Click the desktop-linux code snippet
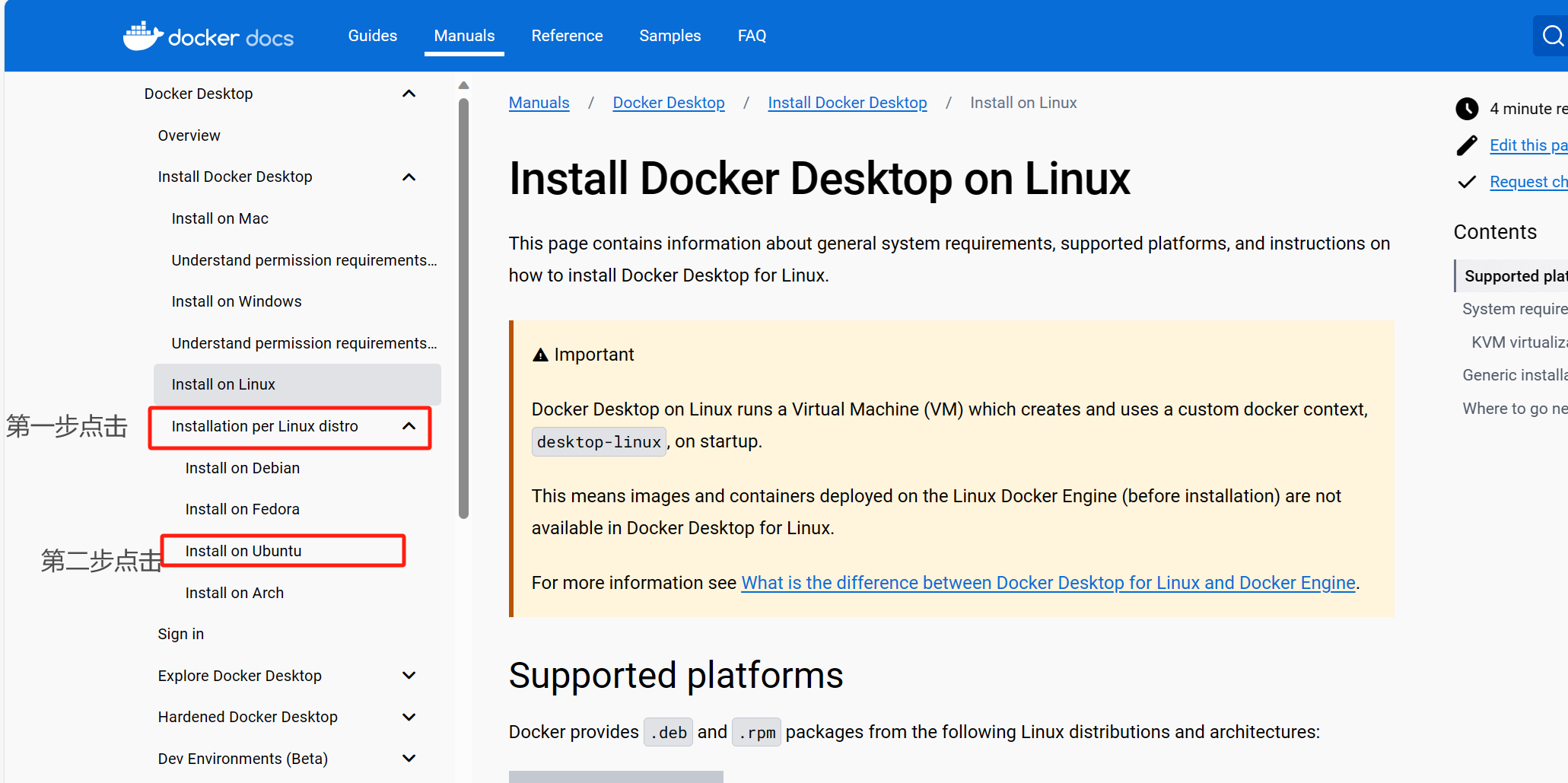This screenshot has width=1568, height=783. click(599, 442)
